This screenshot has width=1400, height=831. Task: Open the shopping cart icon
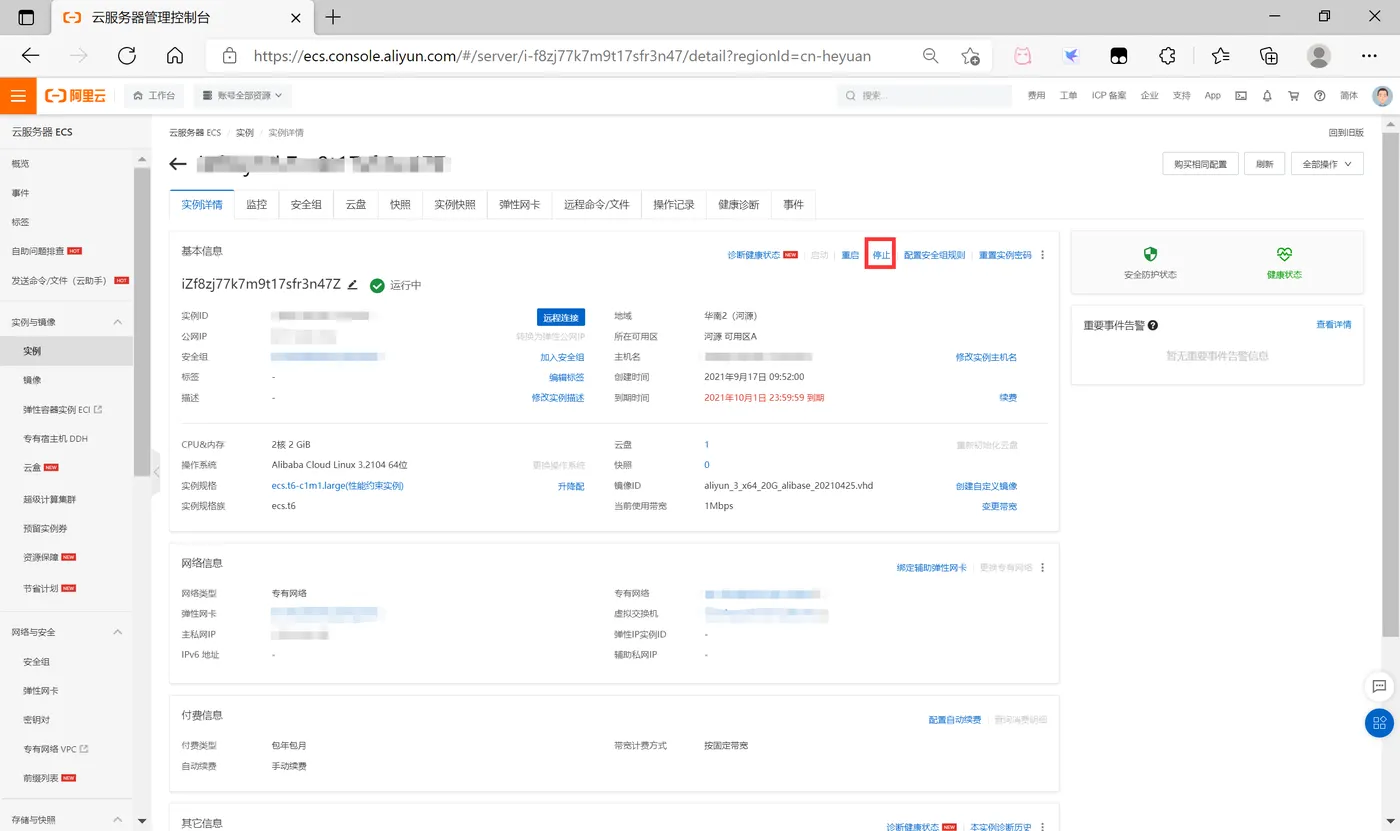coord(1293,96)
